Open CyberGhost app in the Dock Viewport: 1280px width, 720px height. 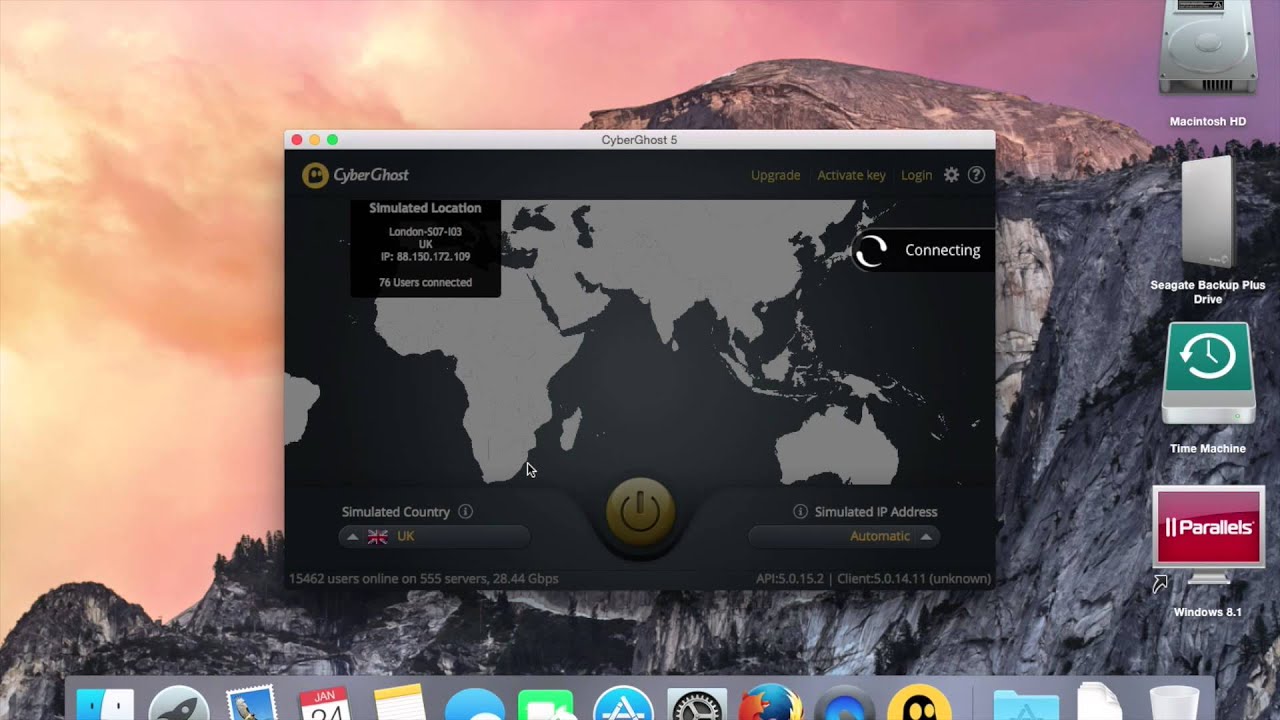[x=919, y=702]
